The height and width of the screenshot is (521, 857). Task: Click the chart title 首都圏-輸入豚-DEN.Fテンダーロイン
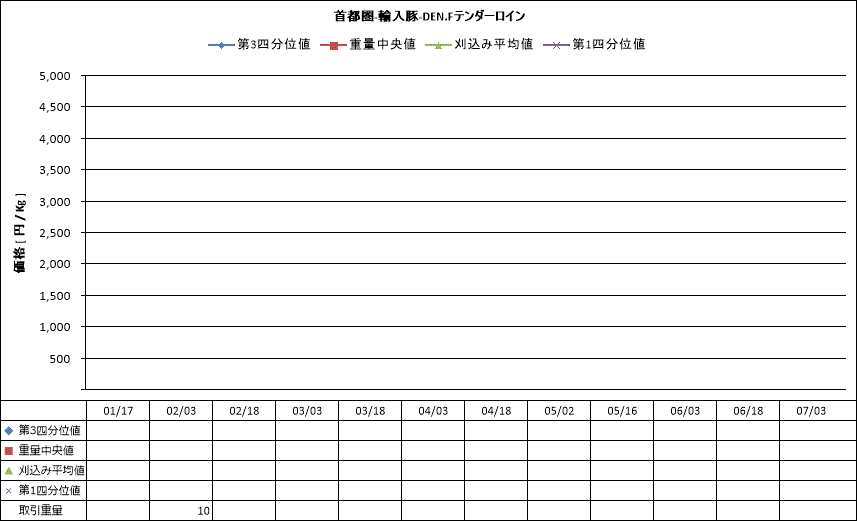[x=430, y=16]
